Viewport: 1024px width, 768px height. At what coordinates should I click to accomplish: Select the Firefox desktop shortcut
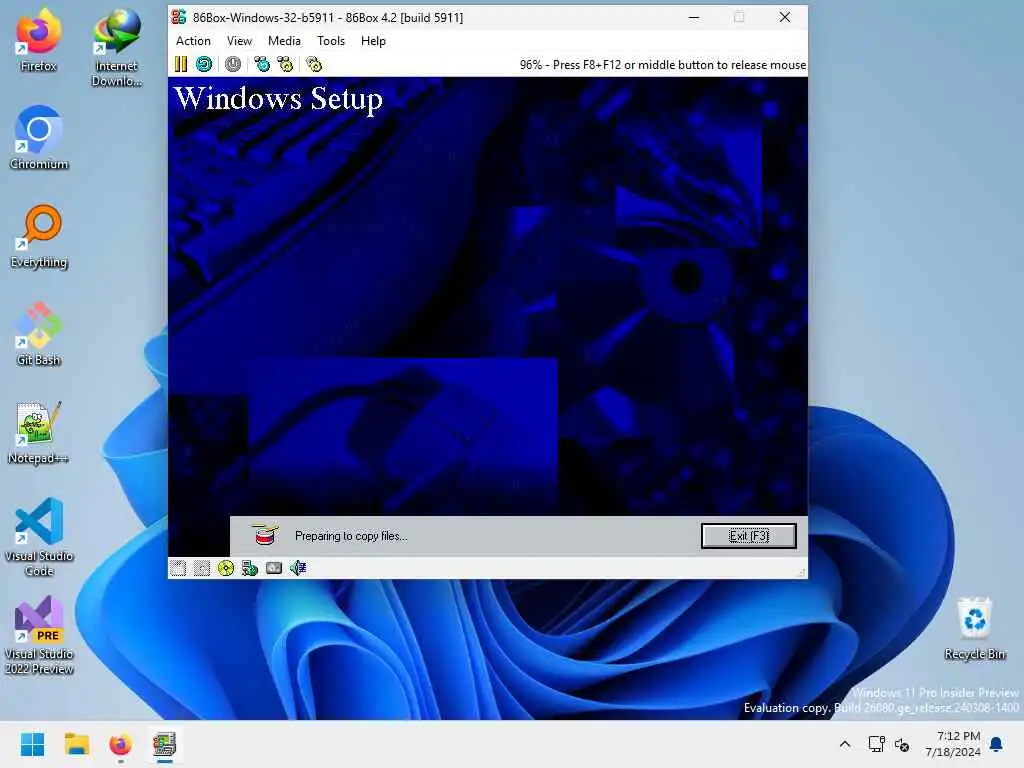pyautogui.click(x=39, y=40)
